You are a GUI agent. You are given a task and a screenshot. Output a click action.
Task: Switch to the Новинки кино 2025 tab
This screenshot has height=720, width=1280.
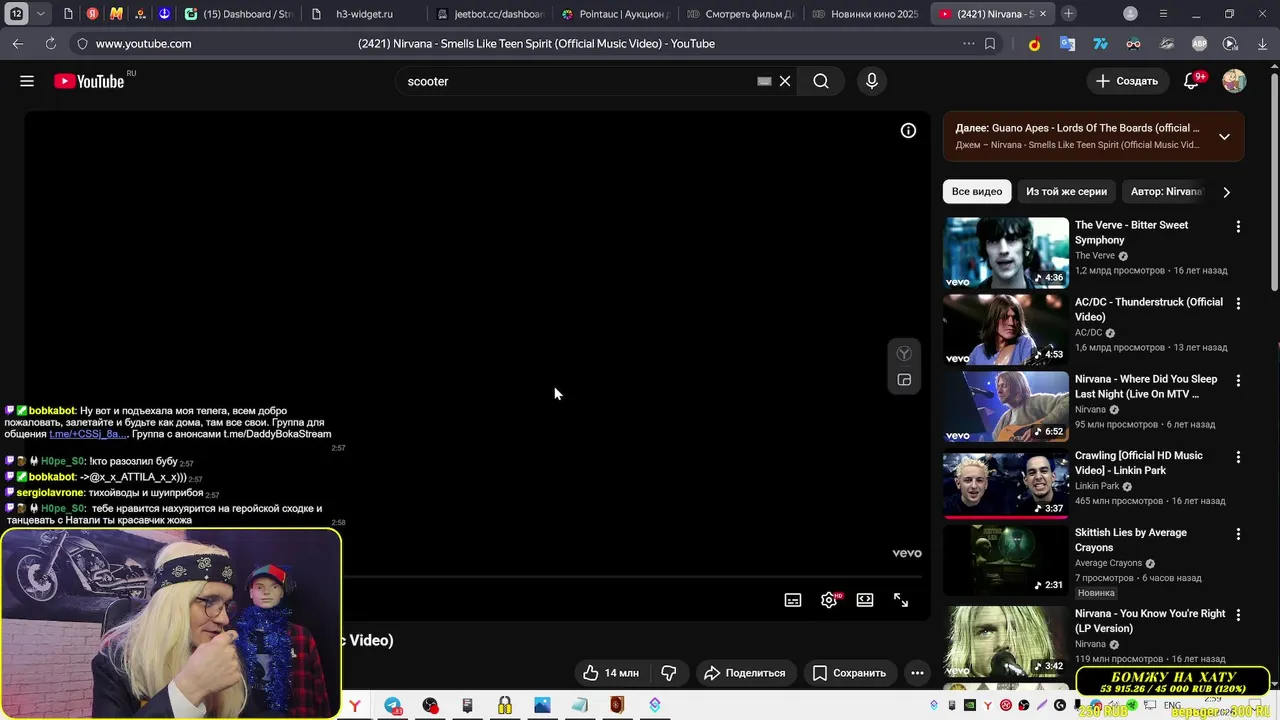click(866, 14)
